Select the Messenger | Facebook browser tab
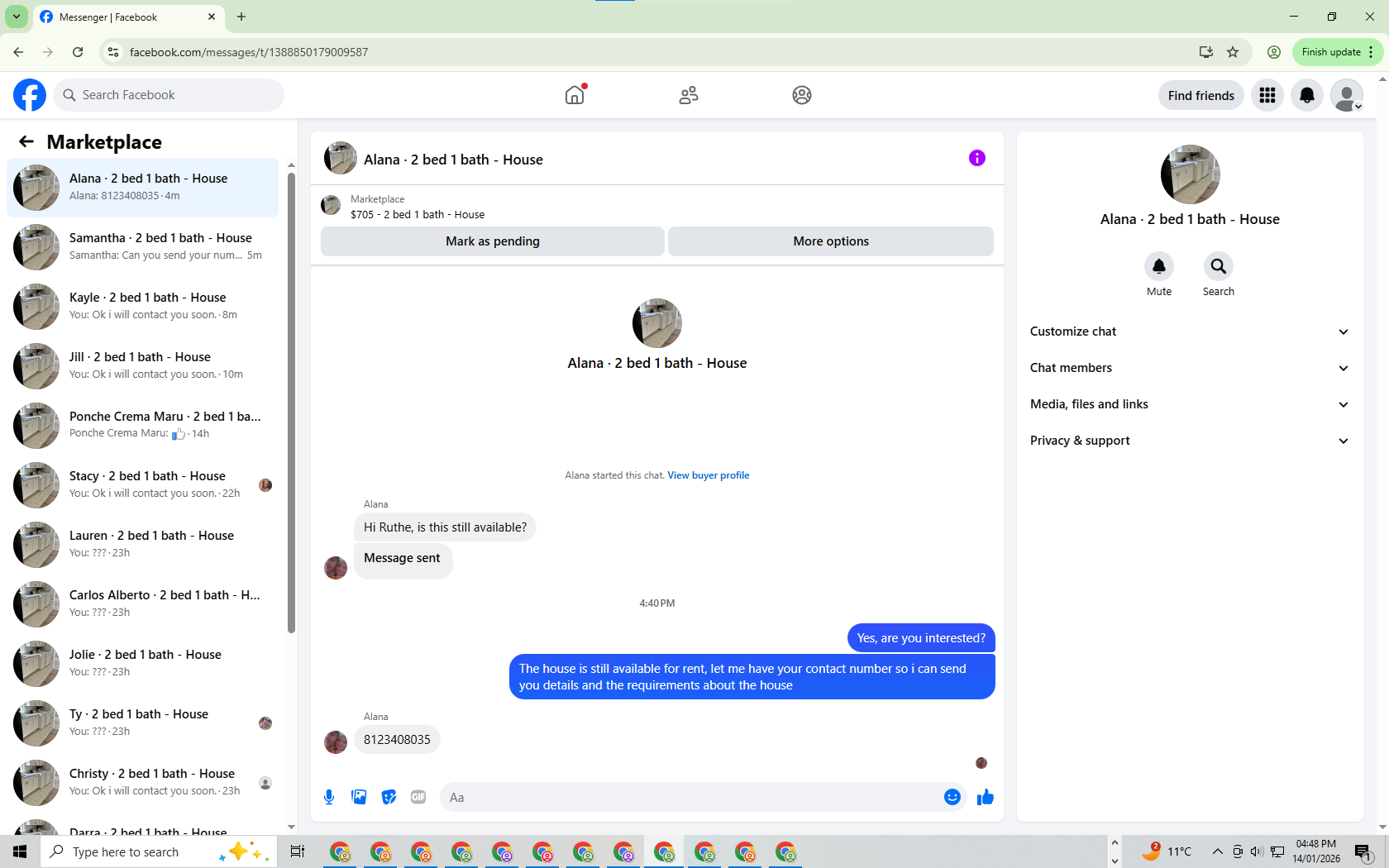 pos(128,17)
